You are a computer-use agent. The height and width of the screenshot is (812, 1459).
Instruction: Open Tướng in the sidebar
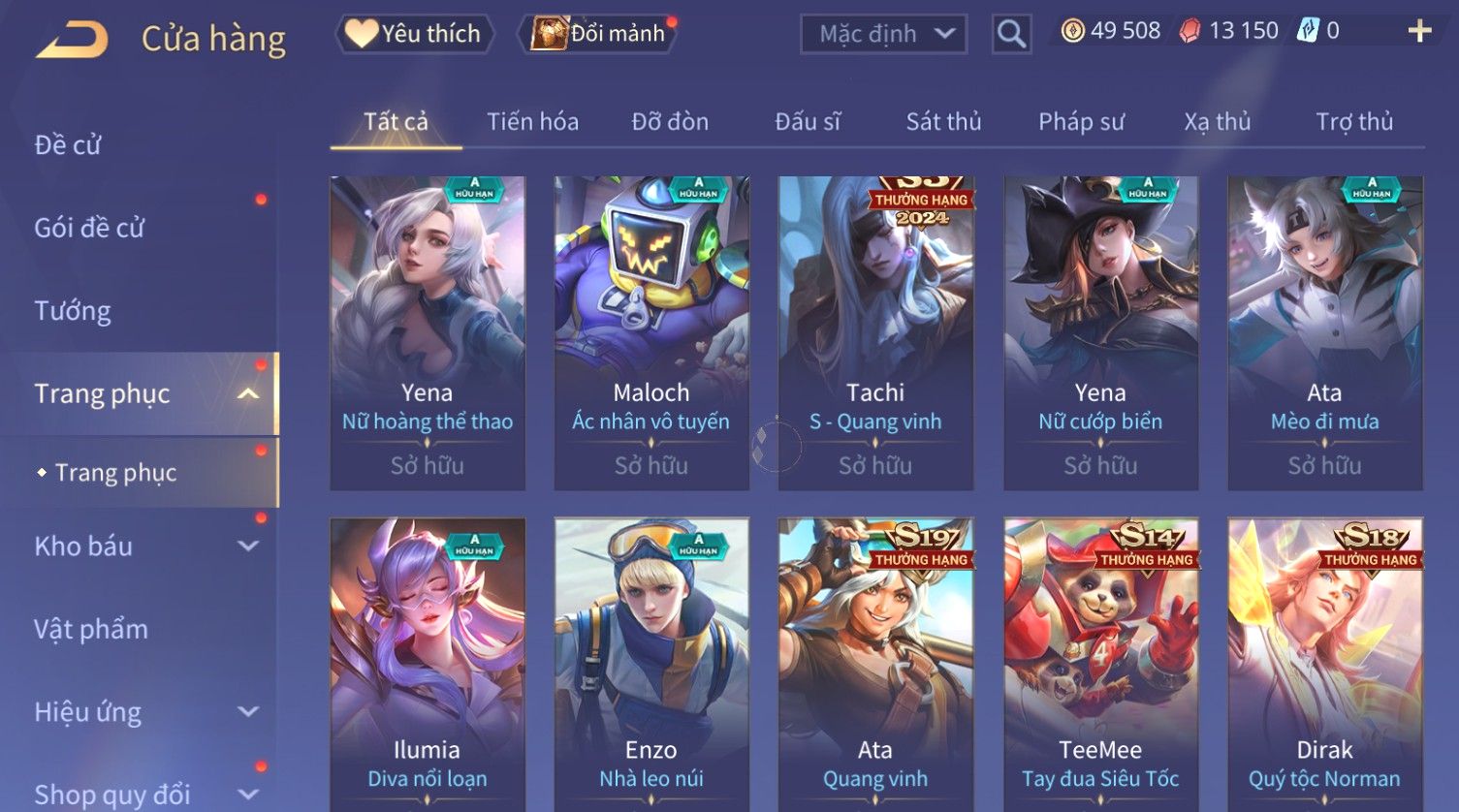73,311
